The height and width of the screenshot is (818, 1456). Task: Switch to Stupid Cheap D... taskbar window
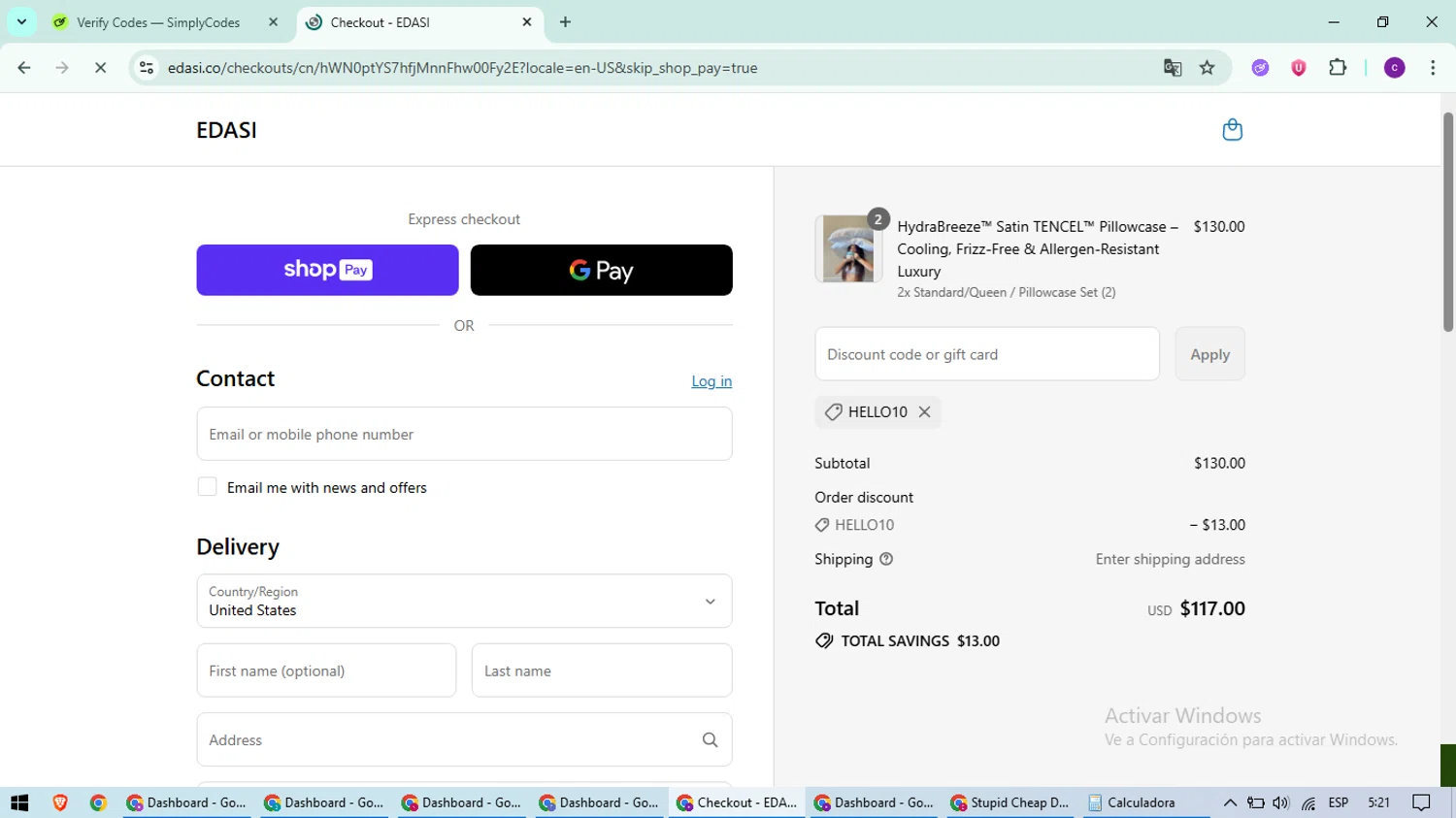click(x=1010, y=802)
